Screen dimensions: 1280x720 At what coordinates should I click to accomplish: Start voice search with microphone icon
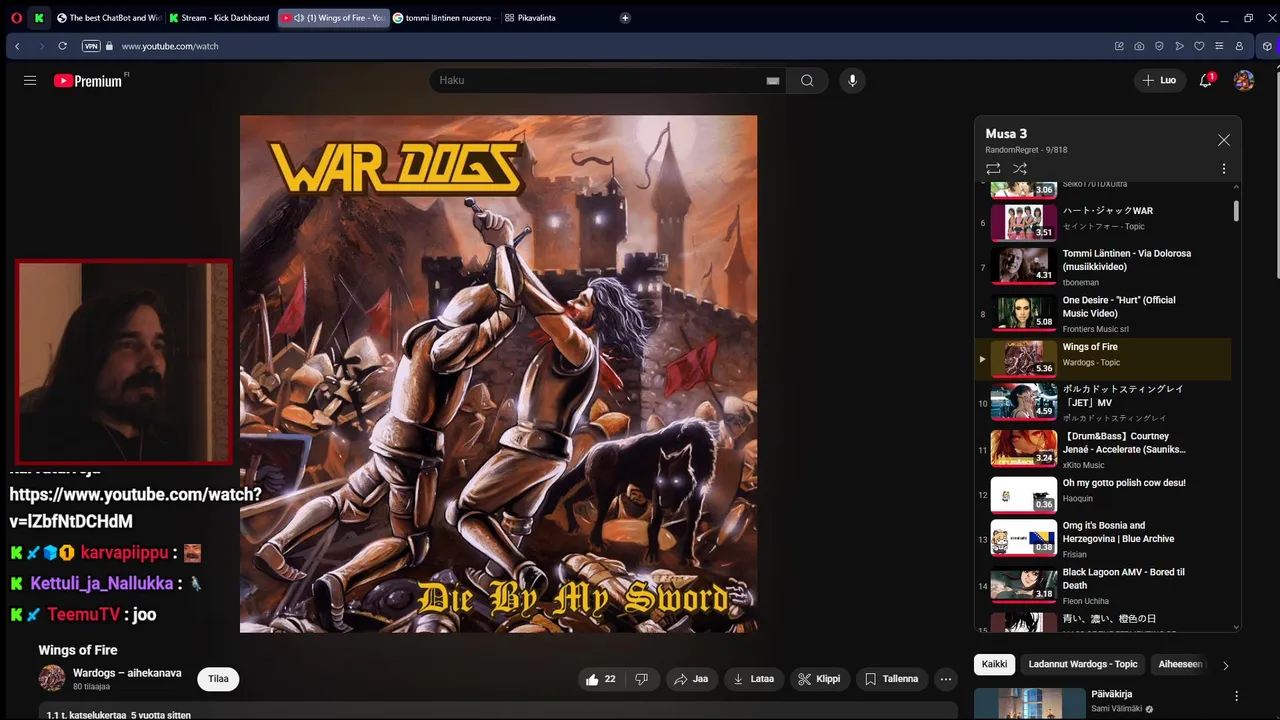pos(852,80)
